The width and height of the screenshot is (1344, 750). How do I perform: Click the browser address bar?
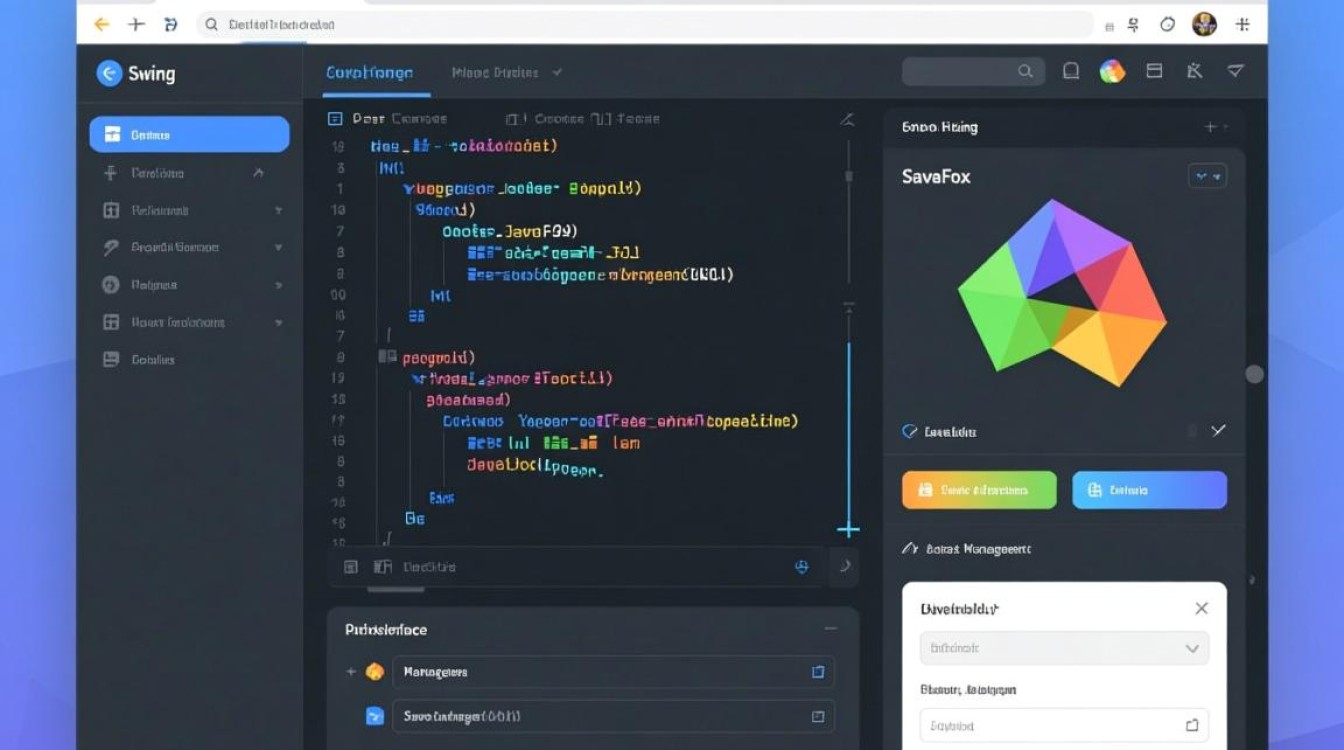pos(640,24)
